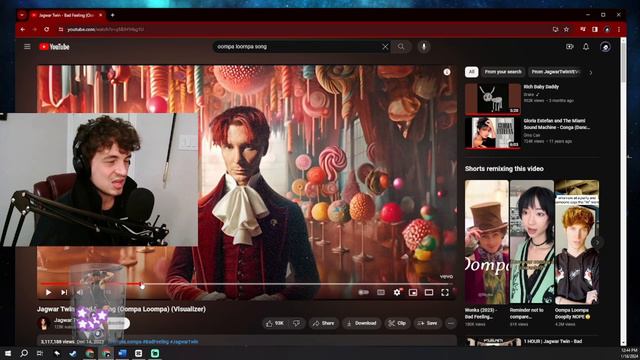Show more Shorts with the next arrow
This screenshot has width=640, height=360.
pyautogui.click(x=597, y=242)
